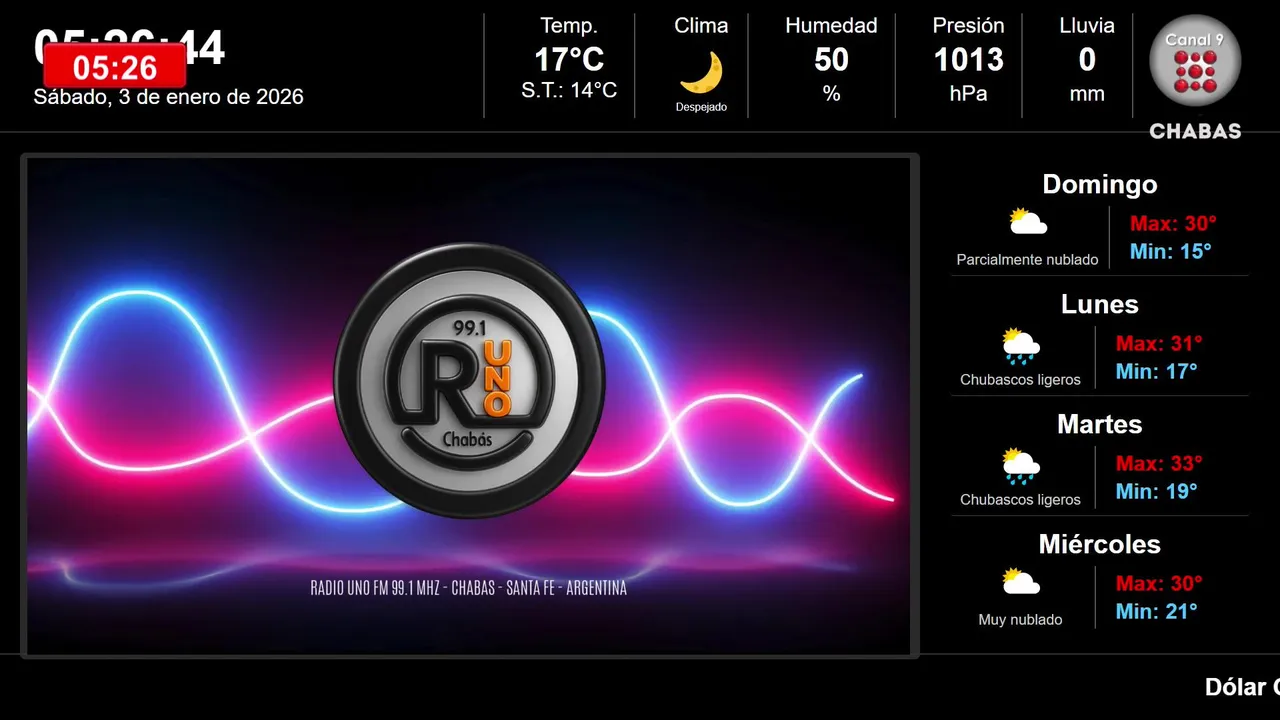Click the hPa pressure unit label
The height and width of the screenshot is (720, 1280).
[x=968, y=94]
